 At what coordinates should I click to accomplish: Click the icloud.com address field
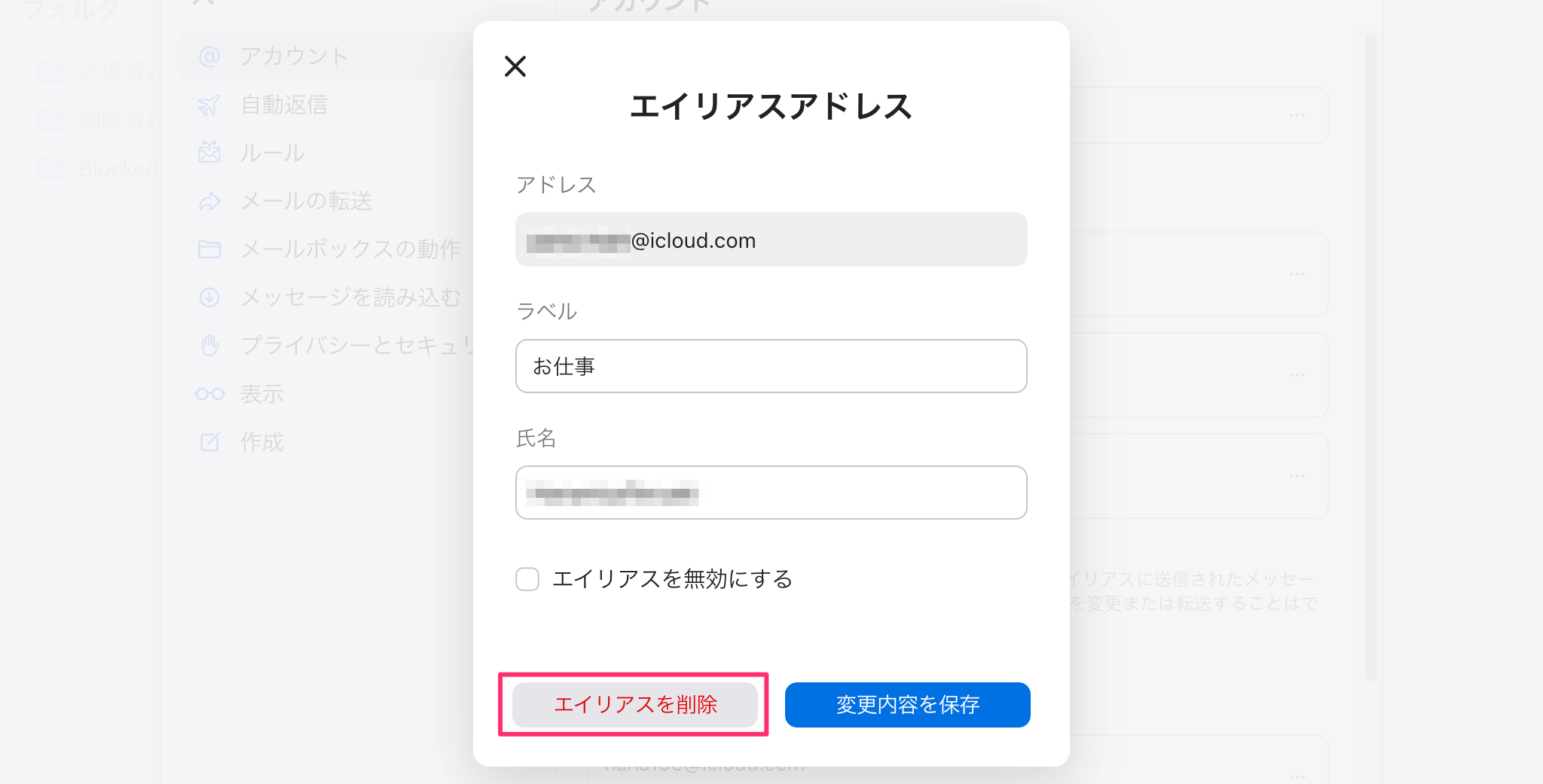coord(771,239)
